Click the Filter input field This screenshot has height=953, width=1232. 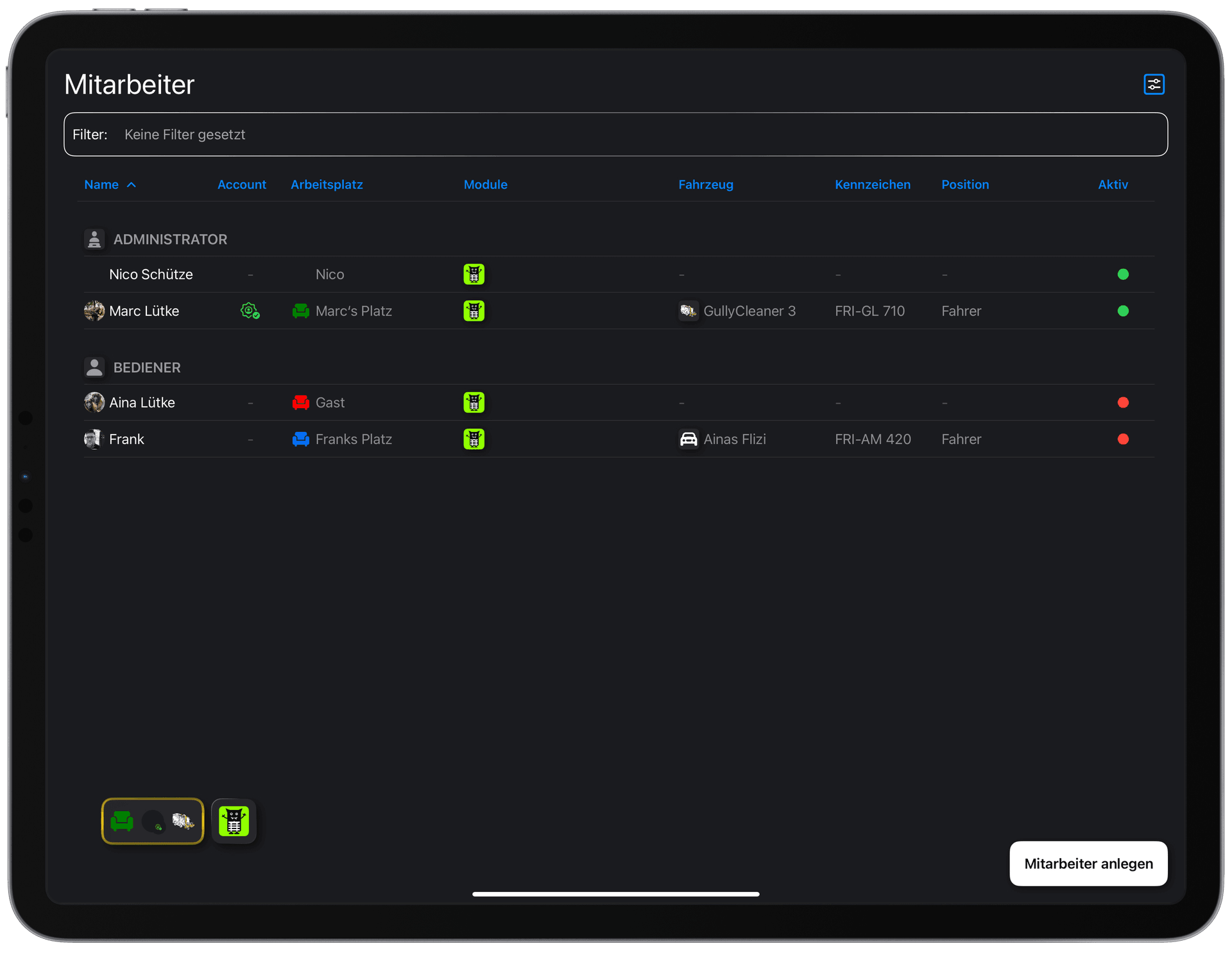coord(615,134)
